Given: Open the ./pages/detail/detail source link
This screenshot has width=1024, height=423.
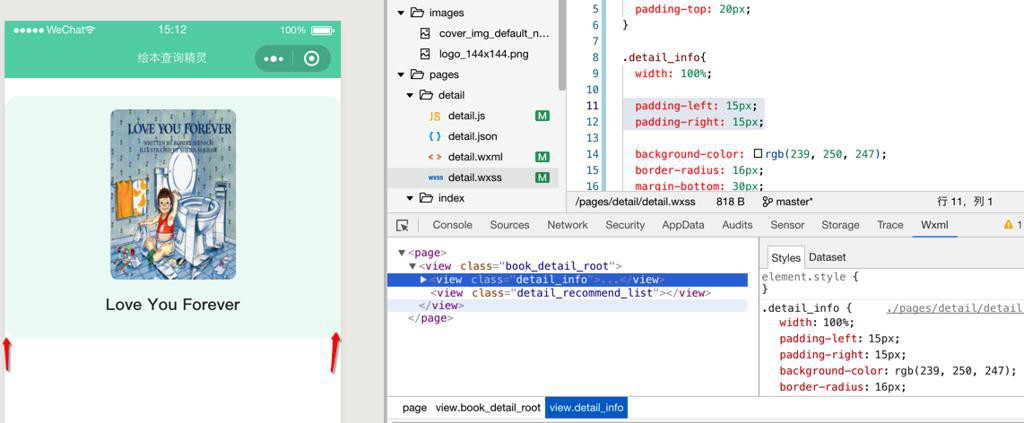Looking at the screenshot, I should point(955,307).
